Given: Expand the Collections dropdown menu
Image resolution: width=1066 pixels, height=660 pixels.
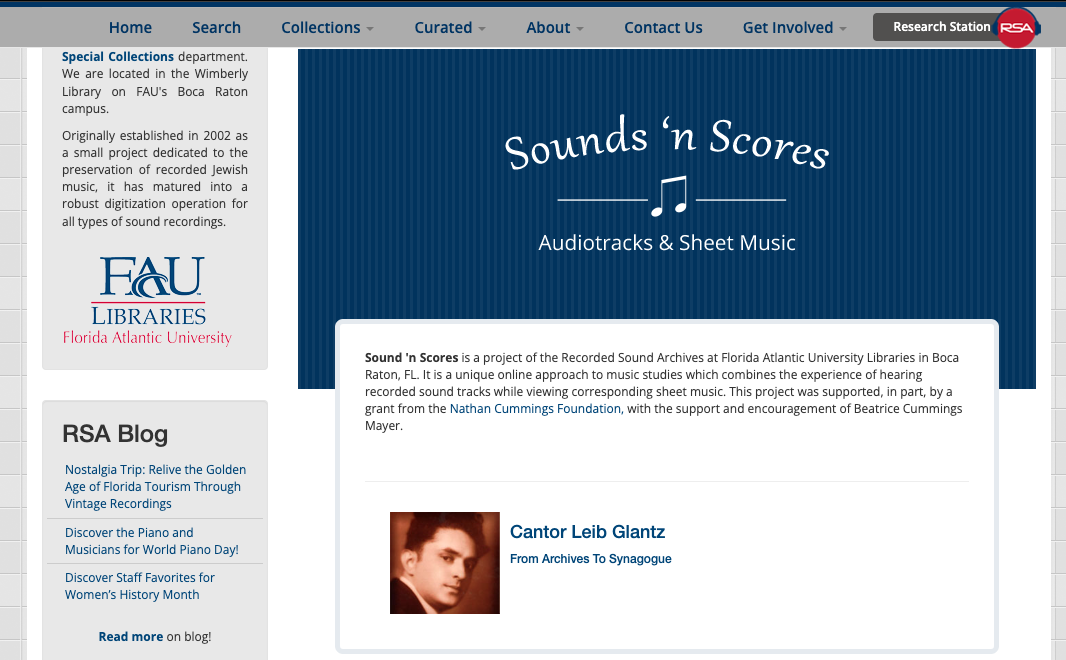Looking at the screenshot, I should point(327,28).
